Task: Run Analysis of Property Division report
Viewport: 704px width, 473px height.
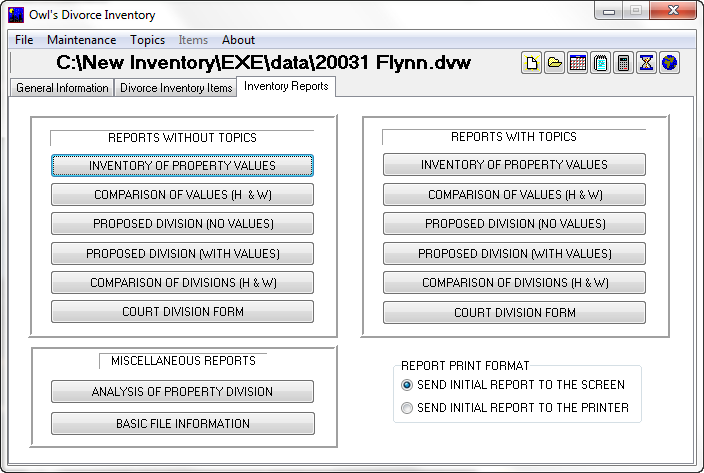Action: pyautogui.click(x=182, y=392)
